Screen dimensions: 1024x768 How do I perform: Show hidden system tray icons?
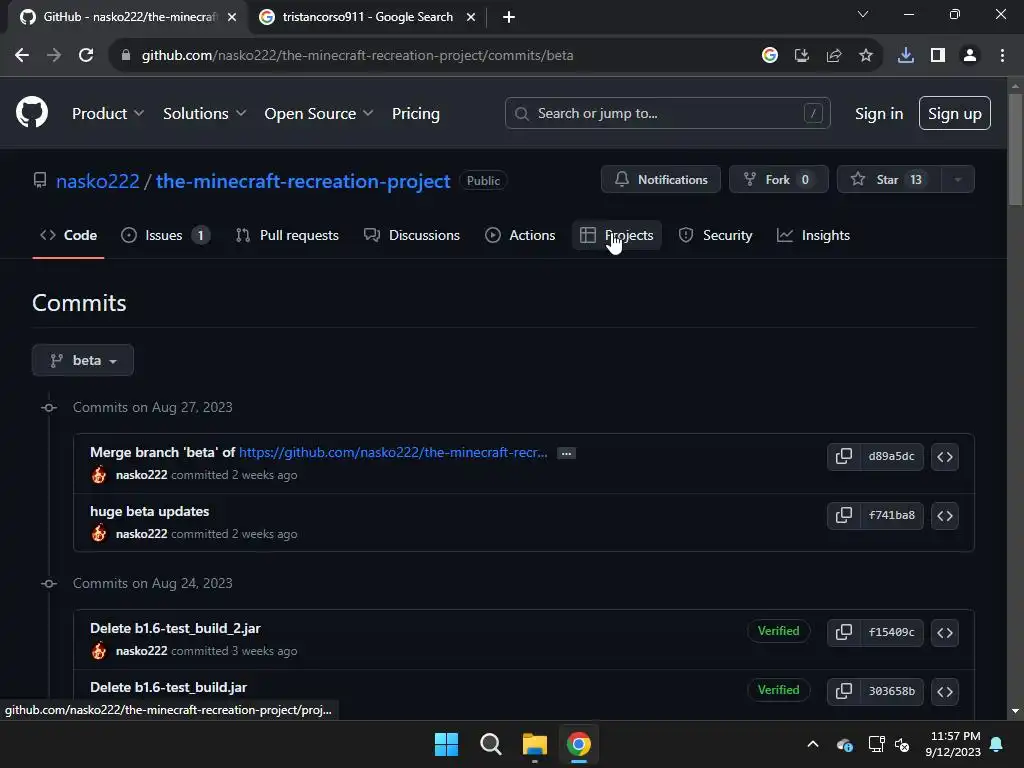click(812, 744)
